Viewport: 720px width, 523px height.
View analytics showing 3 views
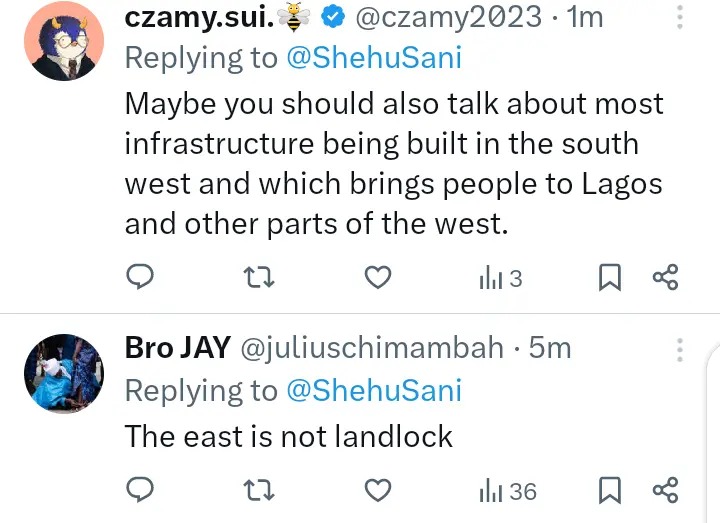[501, 278]
